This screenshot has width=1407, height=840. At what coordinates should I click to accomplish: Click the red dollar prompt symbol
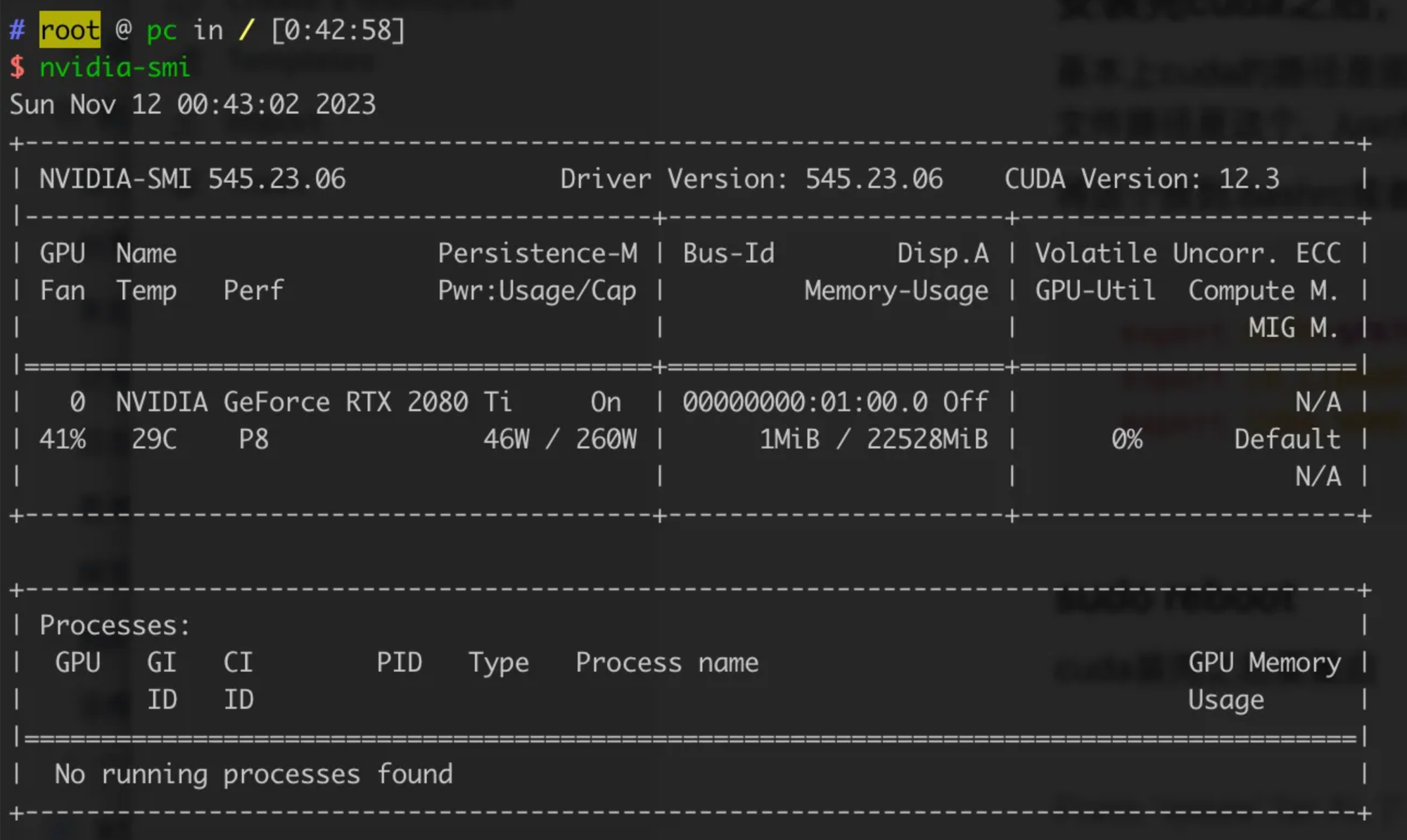click(x=18, y=68)
